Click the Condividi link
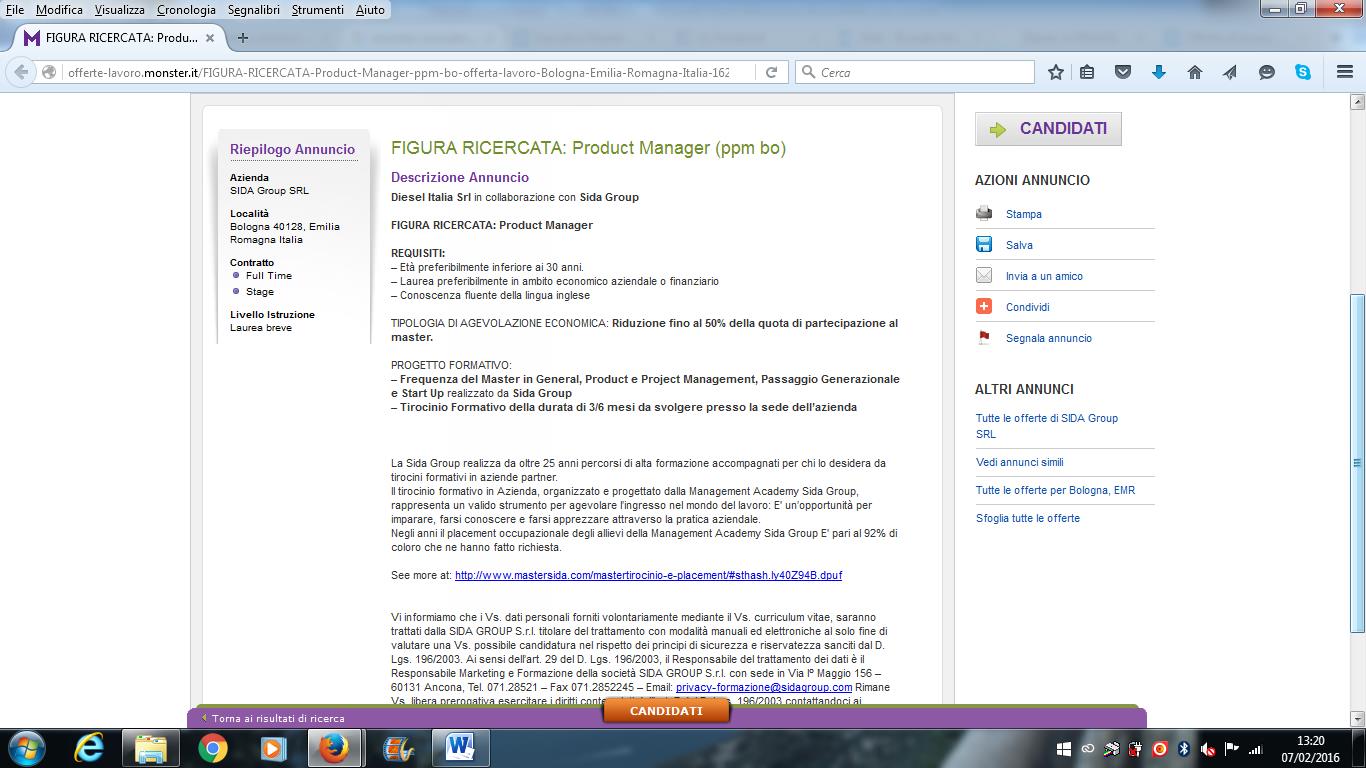 (x=1028, y=307)
